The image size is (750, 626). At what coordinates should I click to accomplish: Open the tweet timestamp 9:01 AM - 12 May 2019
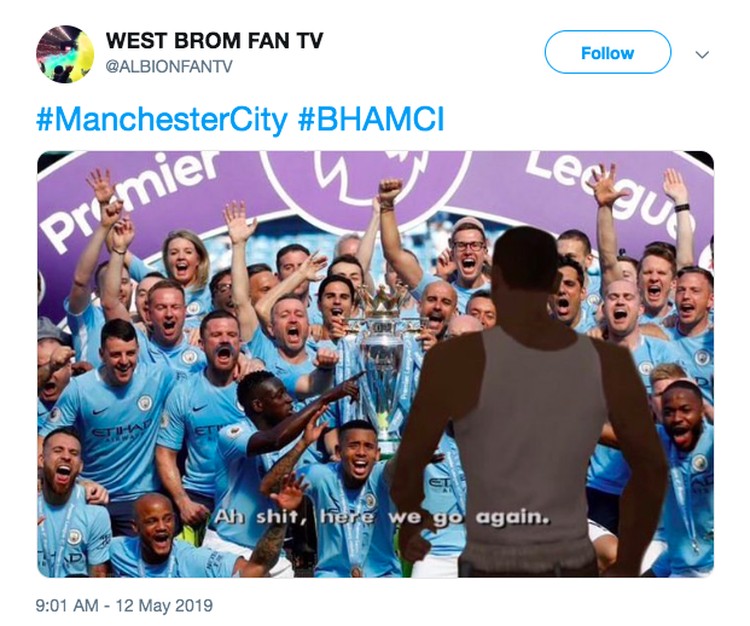124,605
